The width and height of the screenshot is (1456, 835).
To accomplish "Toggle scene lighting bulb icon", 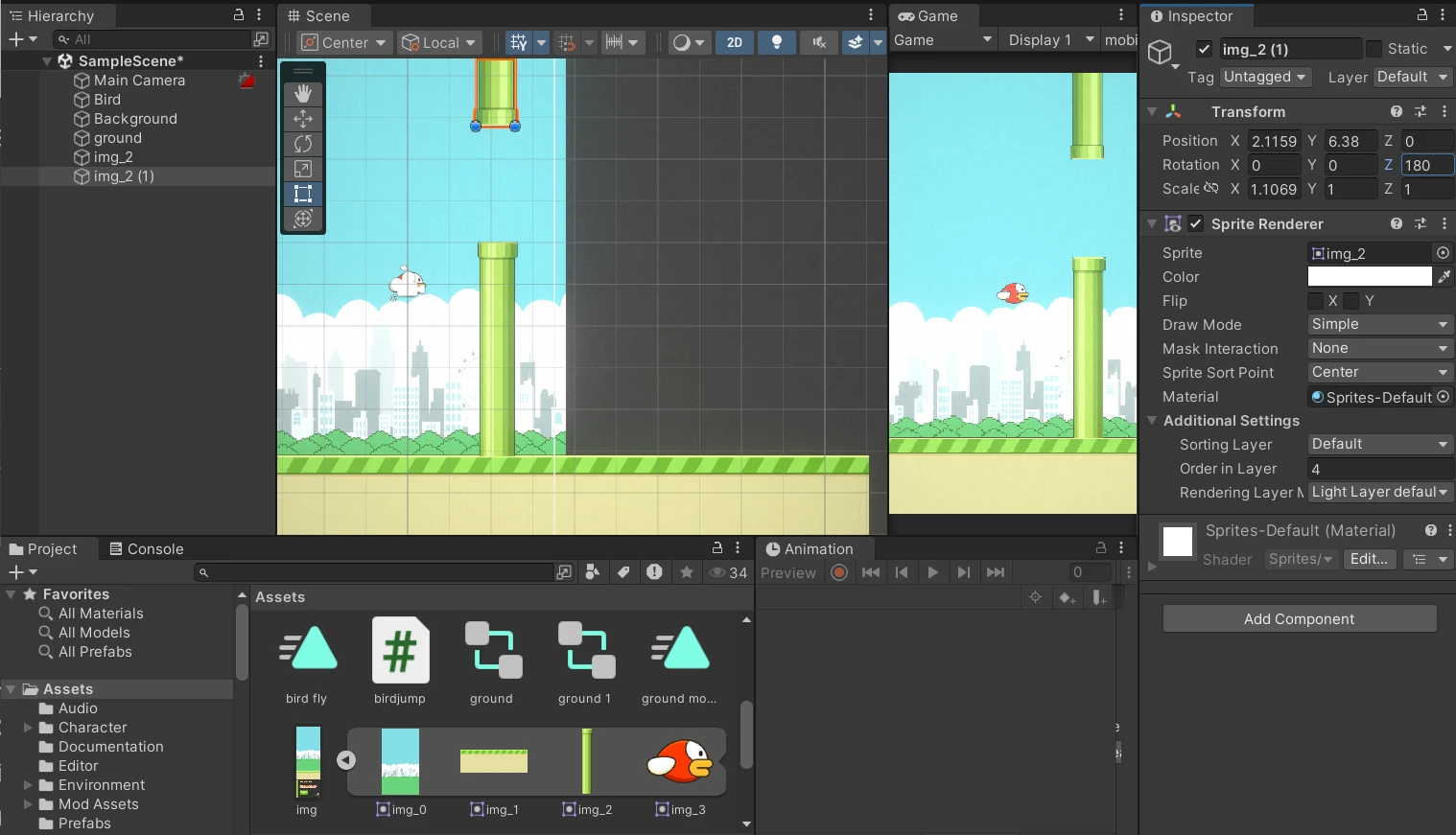I will [777, 42].
